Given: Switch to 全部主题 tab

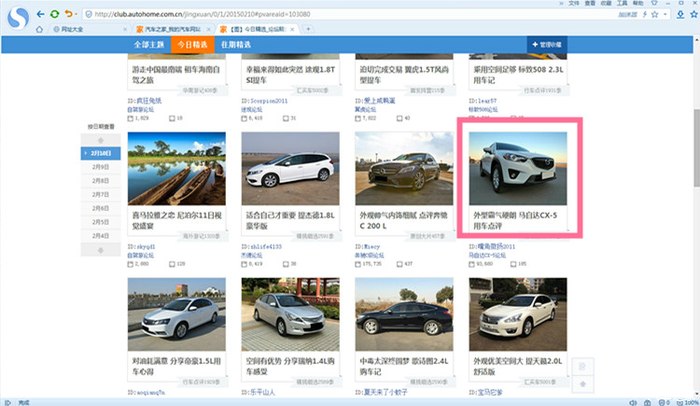Looking at the screenshot, I should click(x=147, y=45).
